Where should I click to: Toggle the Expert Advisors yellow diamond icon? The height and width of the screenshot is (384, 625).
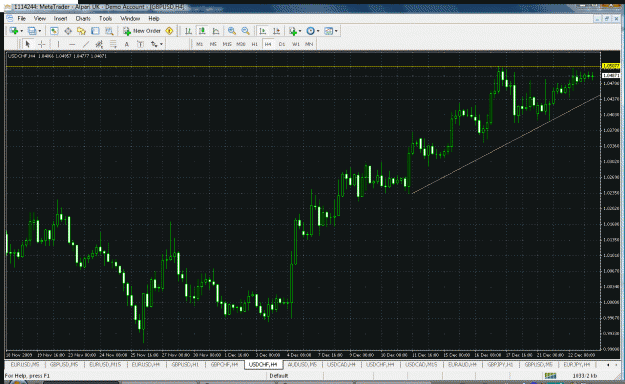coord(169,31)
